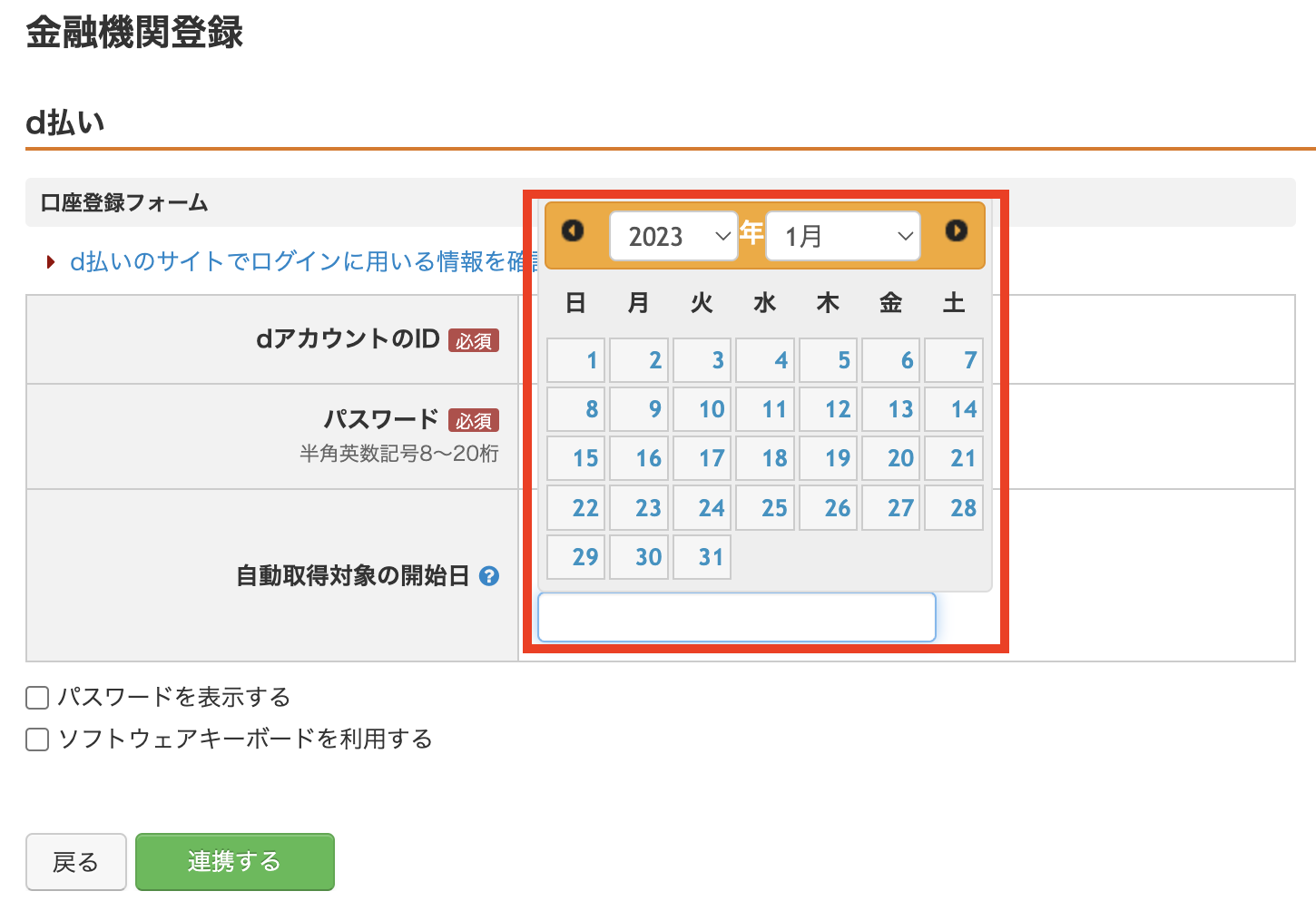The width and height of the screenshot is (1316, 901).
Task: Open the d払い login information link
Action: pos(304,261)
